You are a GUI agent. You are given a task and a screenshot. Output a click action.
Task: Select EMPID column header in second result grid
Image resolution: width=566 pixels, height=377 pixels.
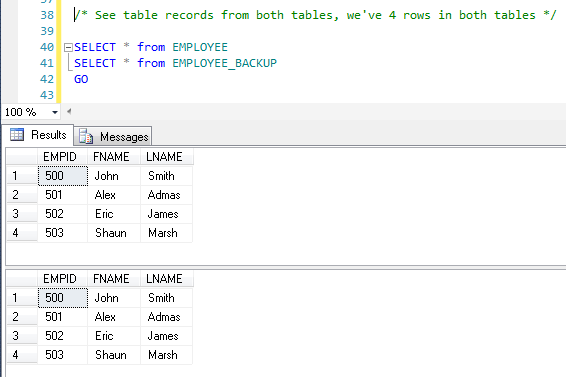62,279
